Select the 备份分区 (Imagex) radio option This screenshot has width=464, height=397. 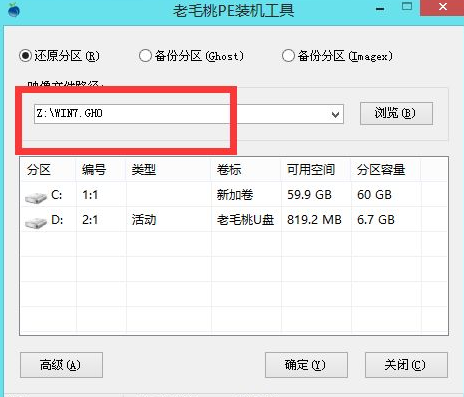pyautogui.click(x=288, y=56)
